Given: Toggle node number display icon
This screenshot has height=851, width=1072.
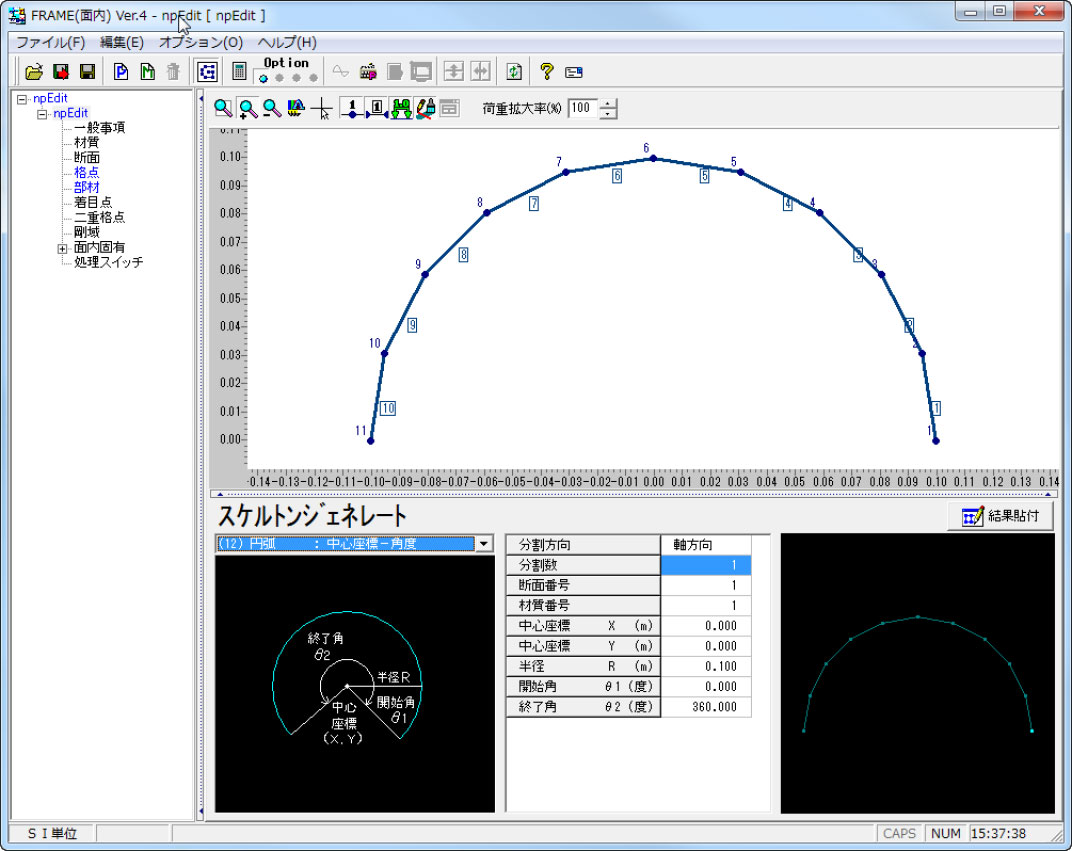Looking at the screenshot, I should pyautogui.click(x=350, y=108).
